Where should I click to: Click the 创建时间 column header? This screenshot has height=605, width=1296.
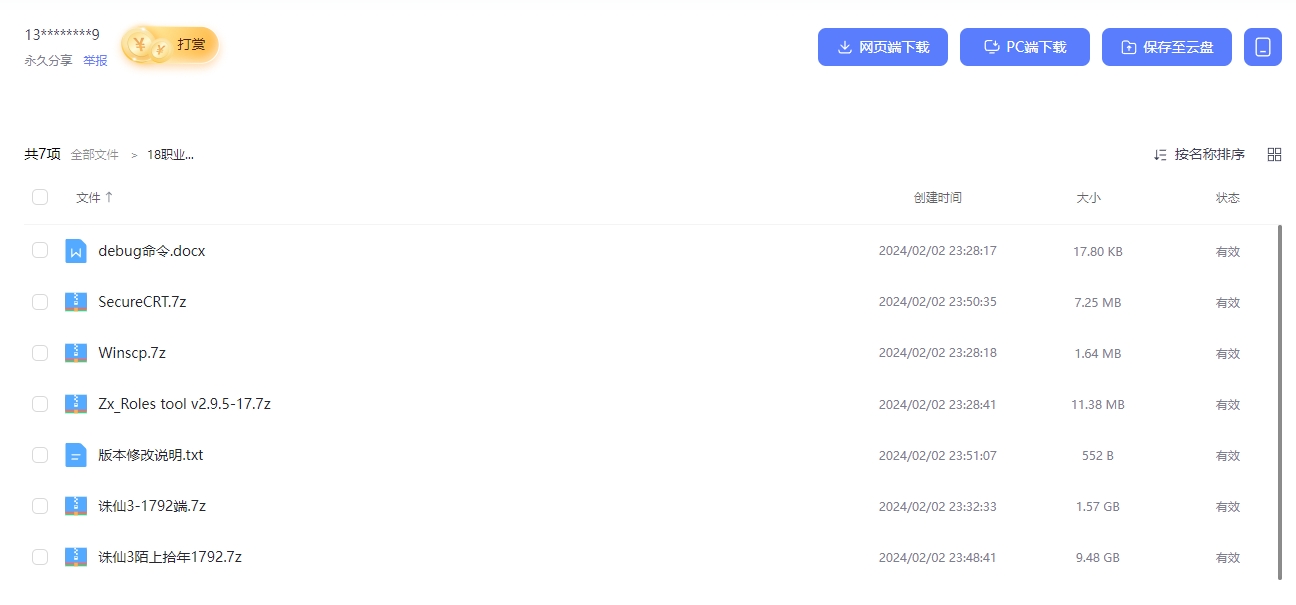click(938, 198)
